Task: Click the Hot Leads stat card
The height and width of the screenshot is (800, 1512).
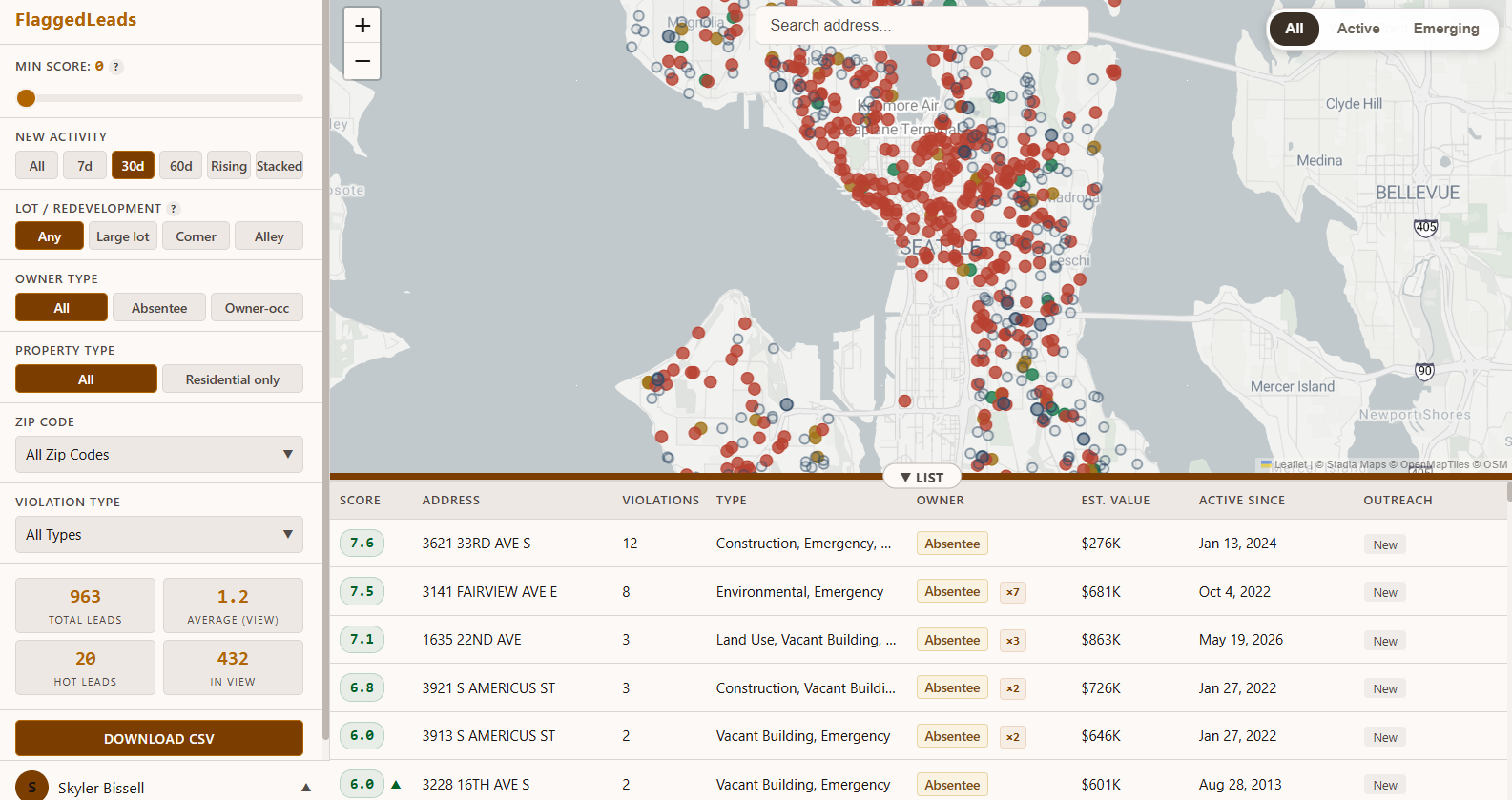Action: click(85, 667)
